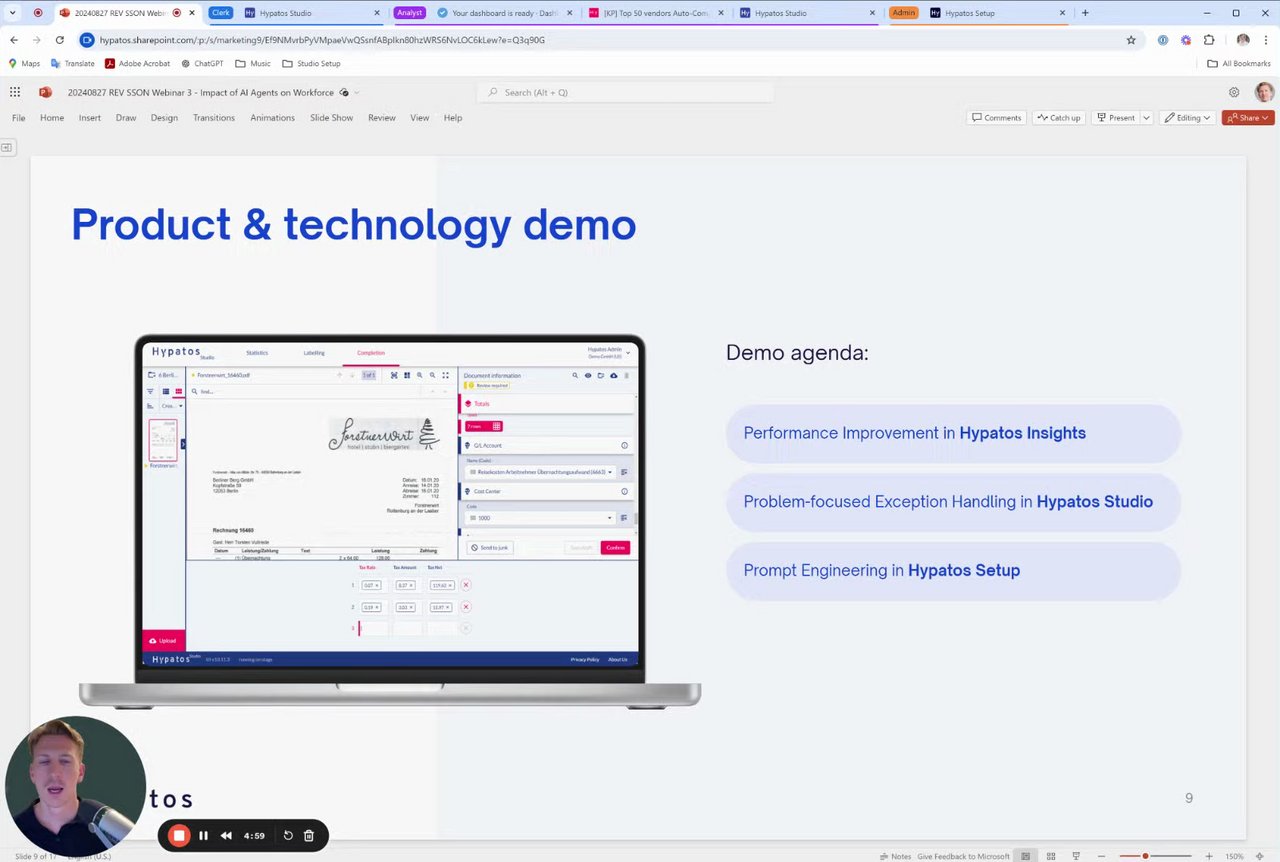Restart the recording with circular arrow icon

[x=288, y=835]
